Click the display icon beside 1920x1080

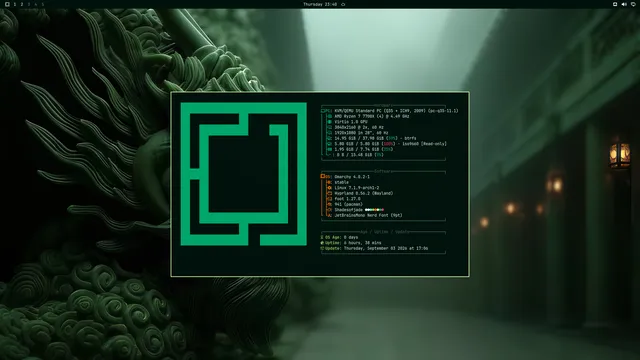(x=330, y=133)
